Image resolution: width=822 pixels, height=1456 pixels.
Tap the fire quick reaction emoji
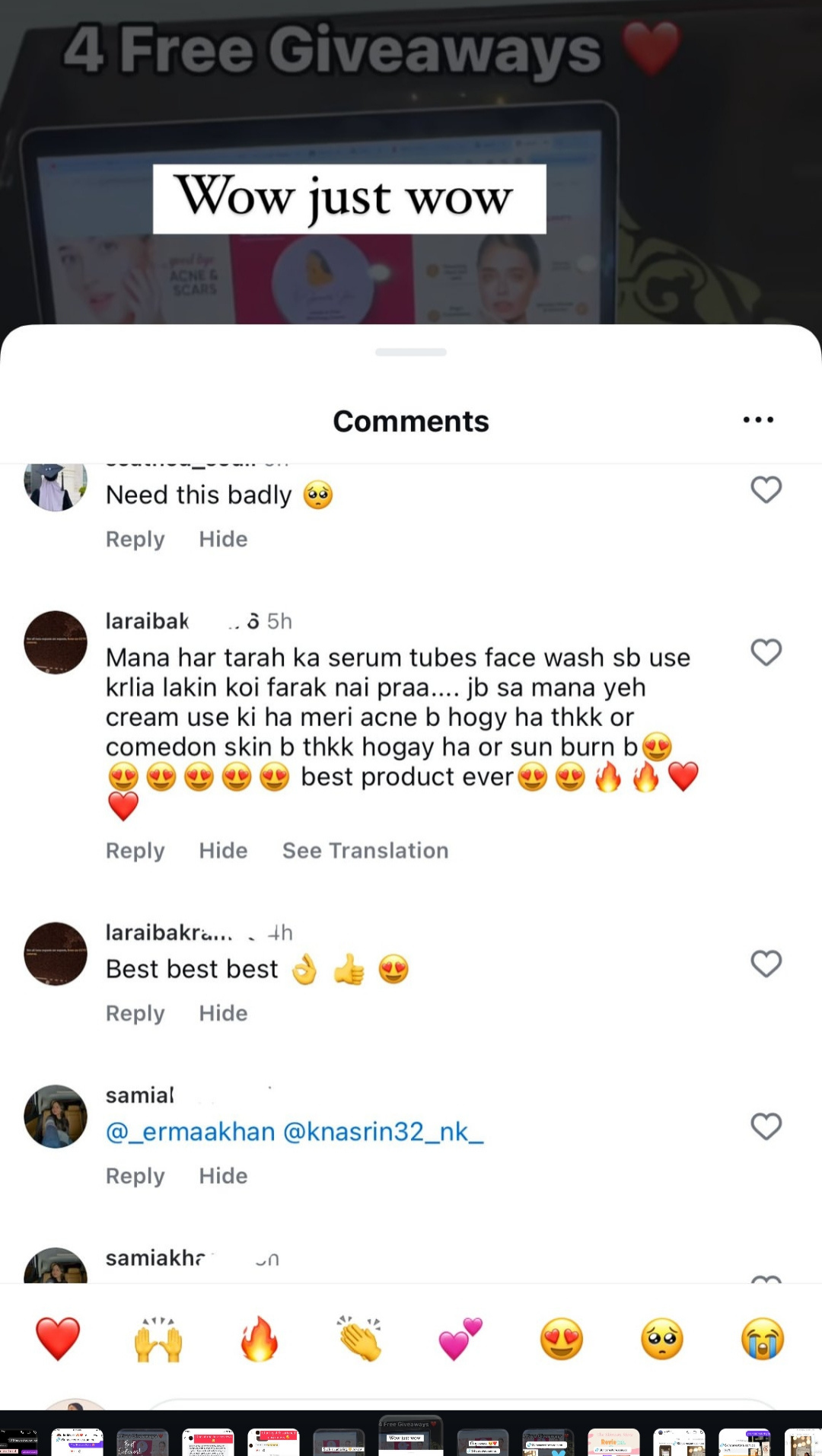click(x=259, y=1339)
